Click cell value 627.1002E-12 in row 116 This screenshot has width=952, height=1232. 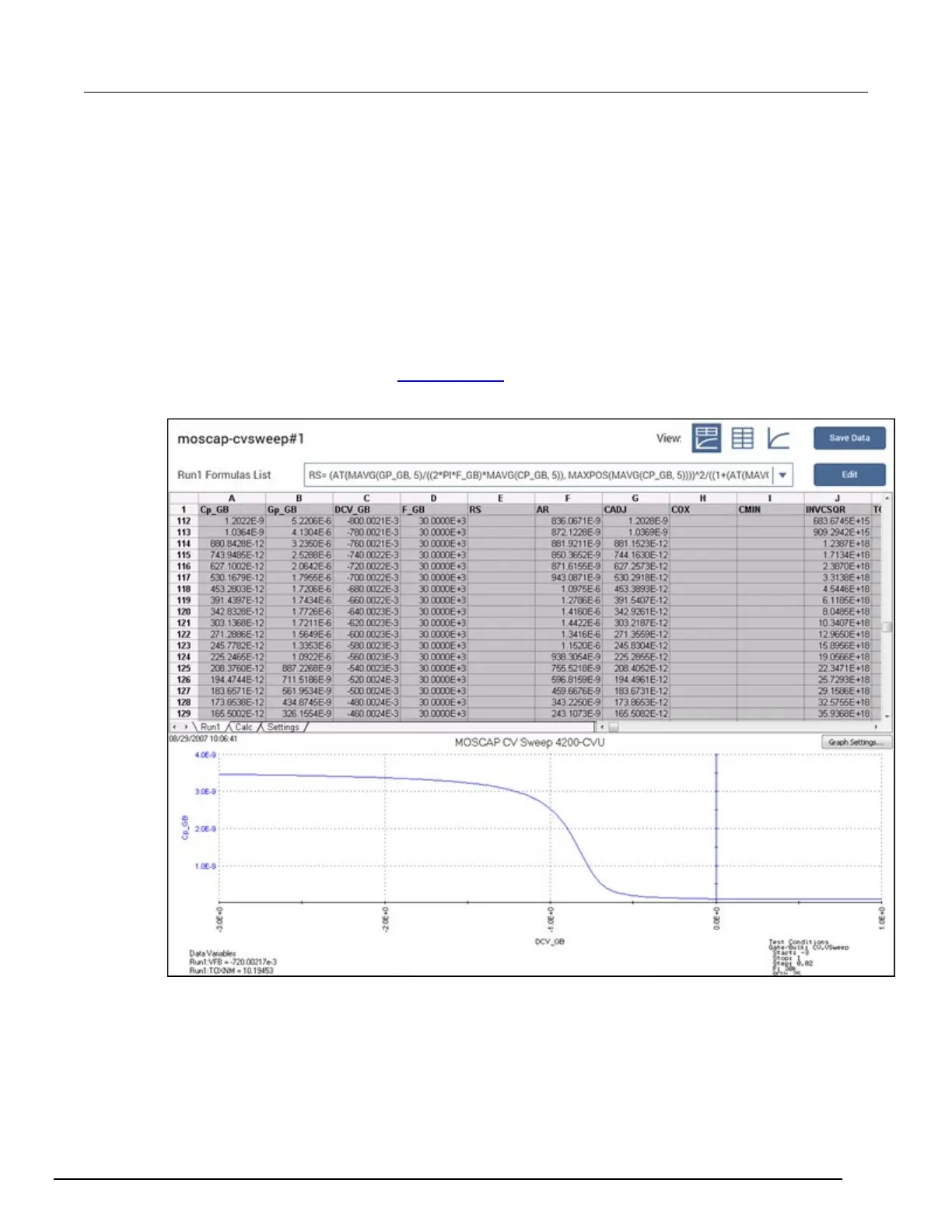[x=232, y=566]
